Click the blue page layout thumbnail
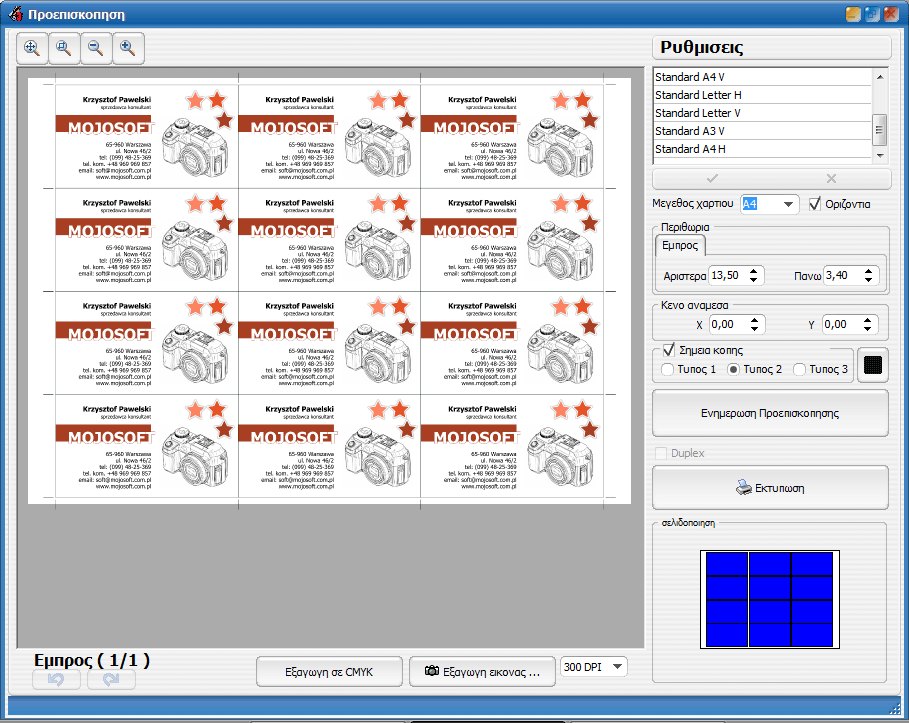This screenshot has height=723, width=909. pyautogui.click(x=769, y=599)
